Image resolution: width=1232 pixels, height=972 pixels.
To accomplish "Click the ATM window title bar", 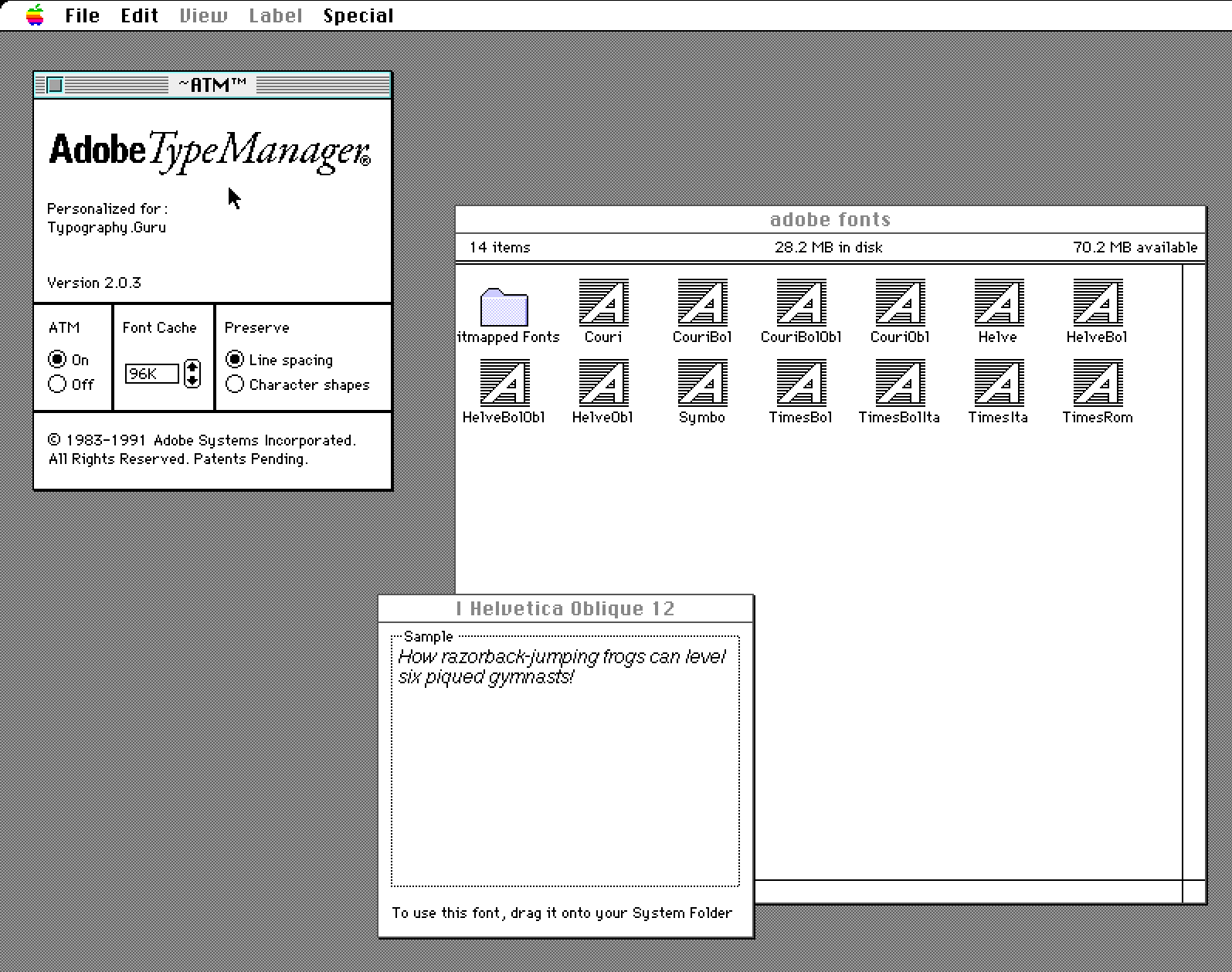I will click(x=212, y=85).
